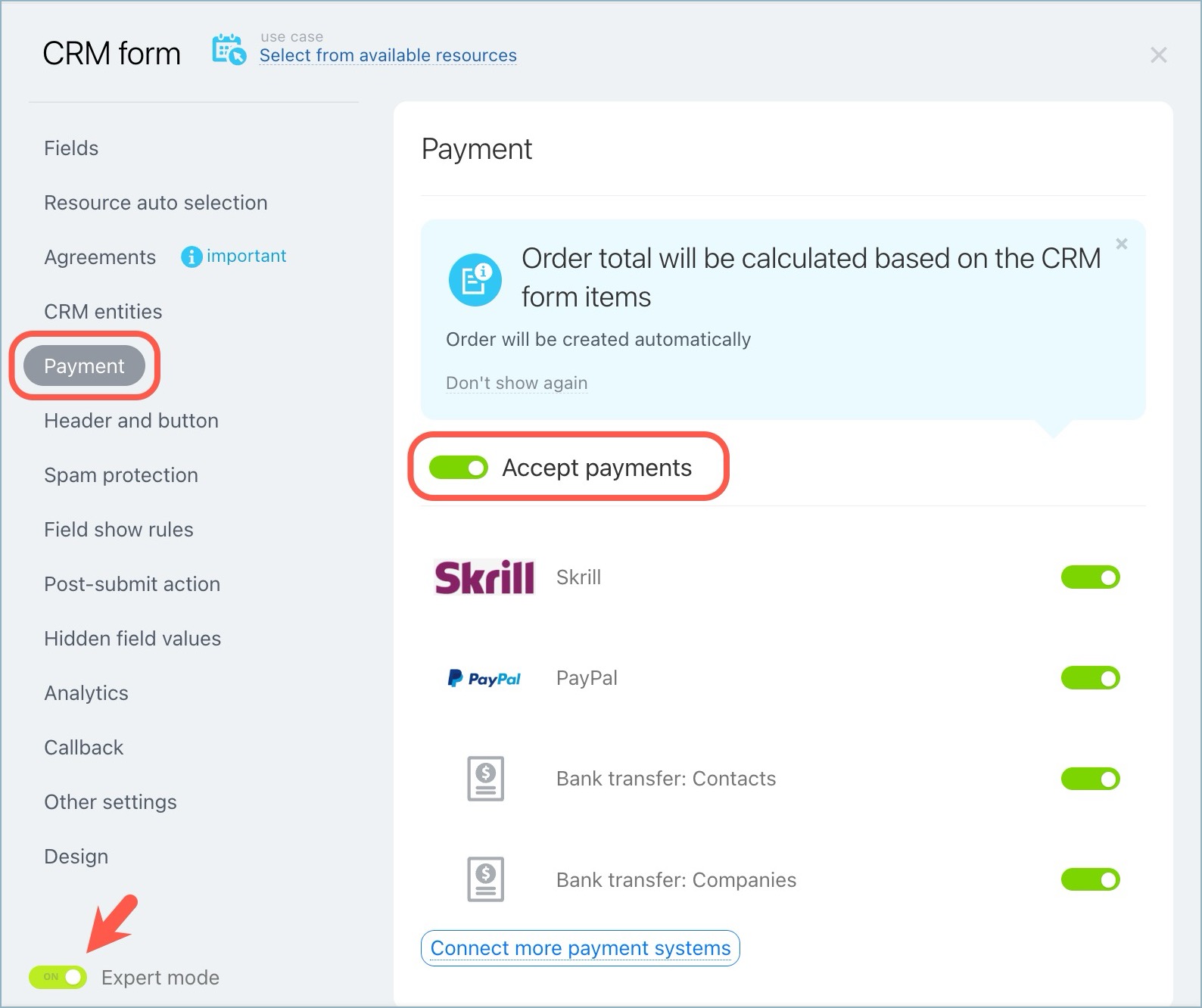
Task: Click the order info icon in the hint banner
Action: [475, 279]
